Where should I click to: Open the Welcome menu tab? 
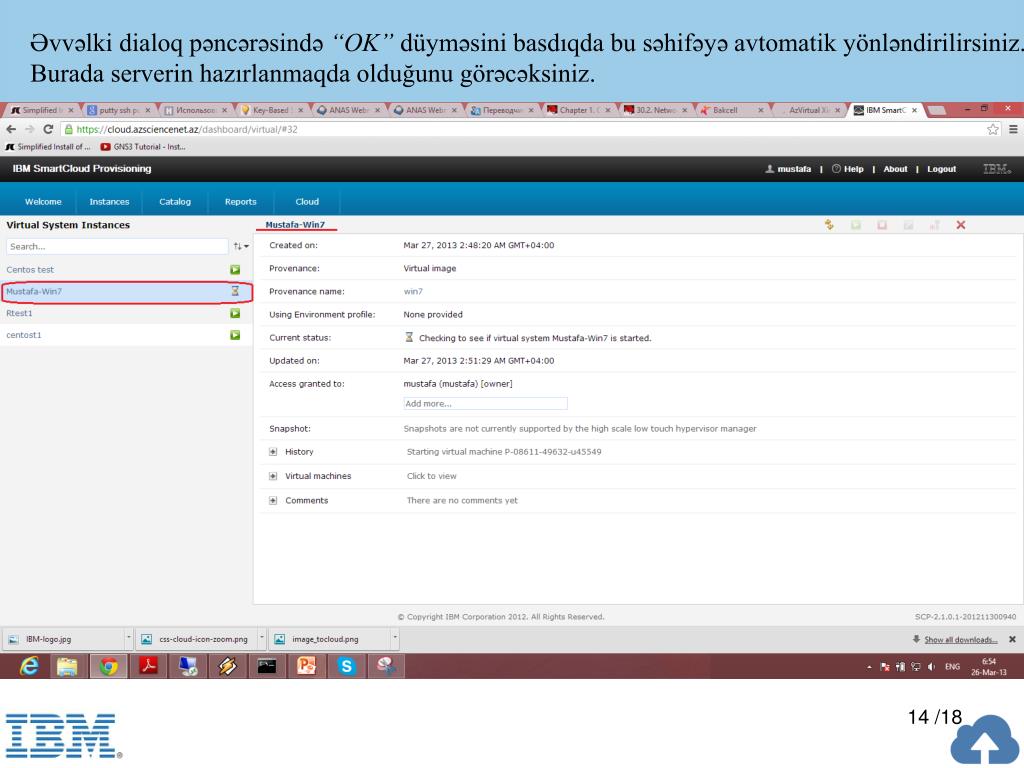tap(43, 202)
